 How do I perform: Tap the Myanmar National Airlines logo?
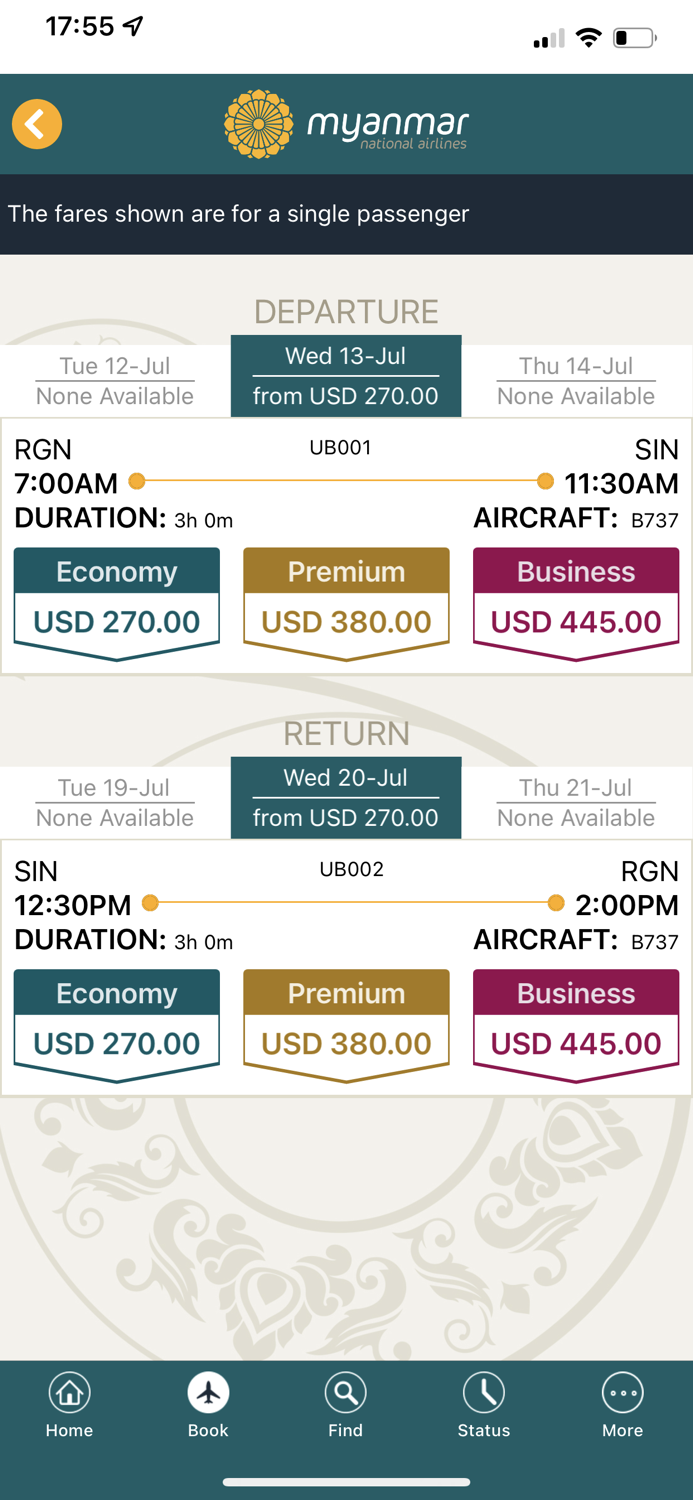click(345, 124)
